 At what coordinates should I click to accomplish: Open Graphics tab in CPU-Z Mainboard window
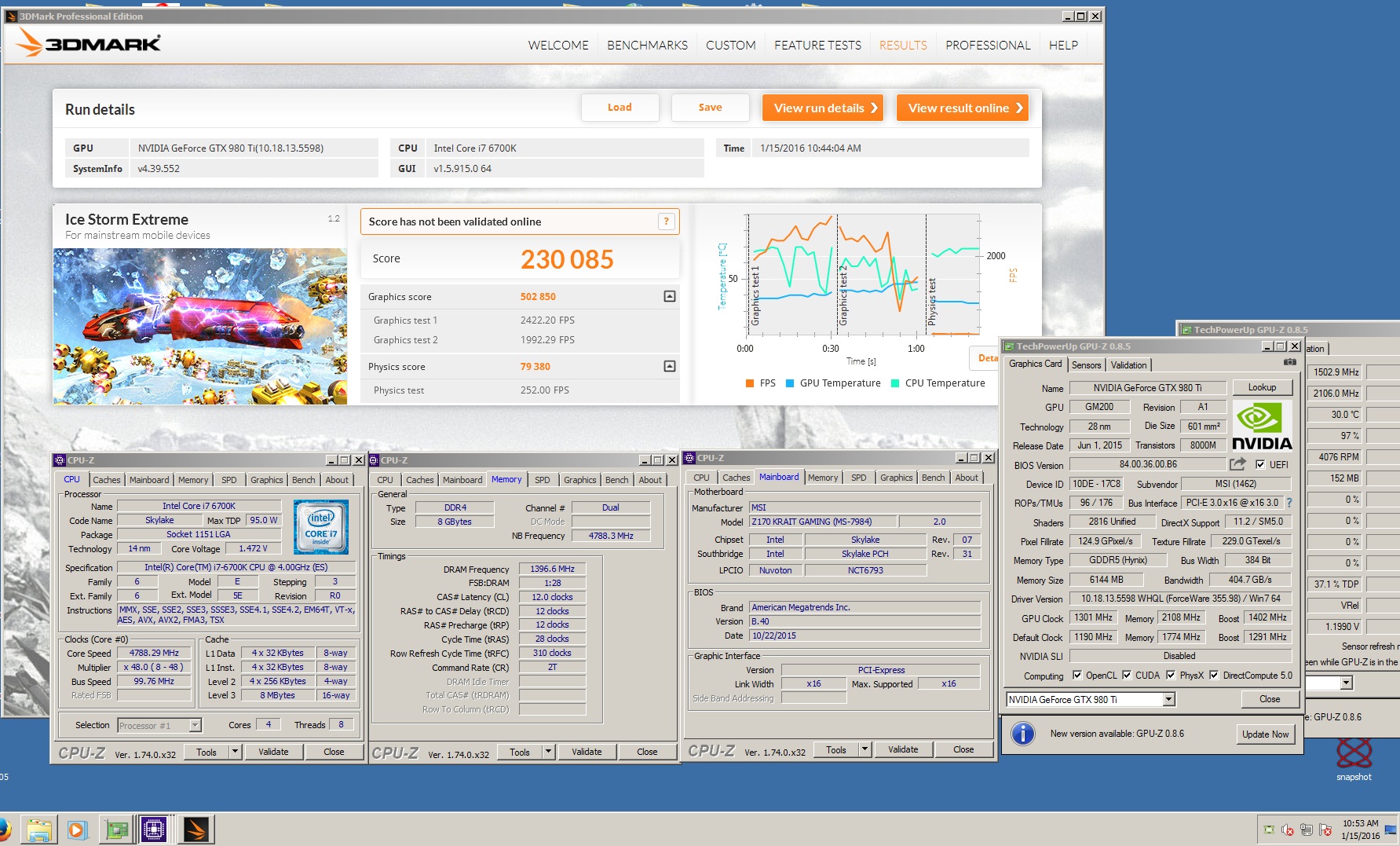click(897, 478)
